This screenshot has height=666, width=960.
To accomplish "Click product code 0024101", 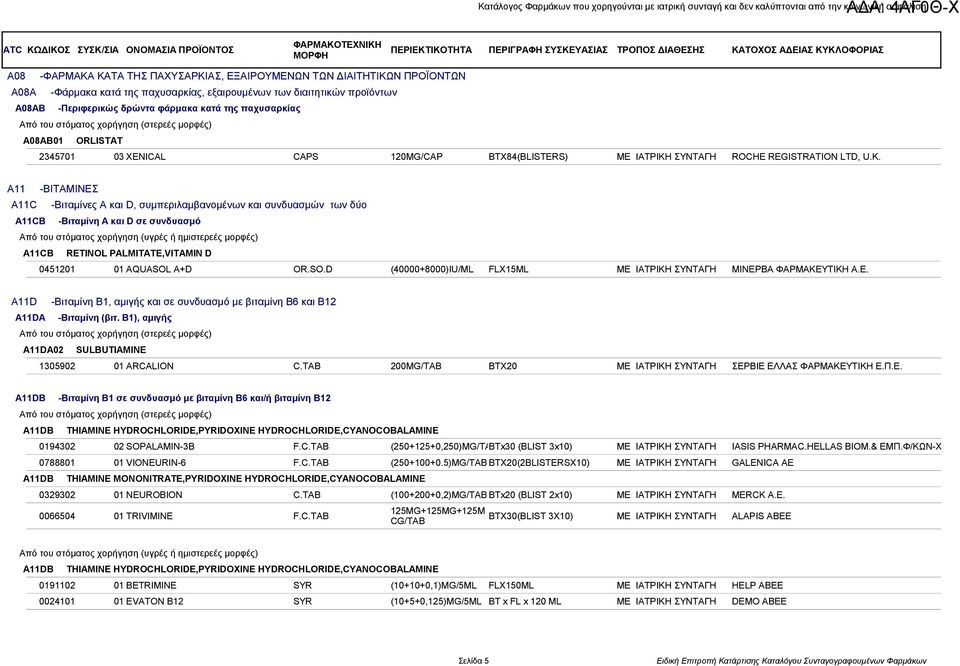I will [57, 602].
